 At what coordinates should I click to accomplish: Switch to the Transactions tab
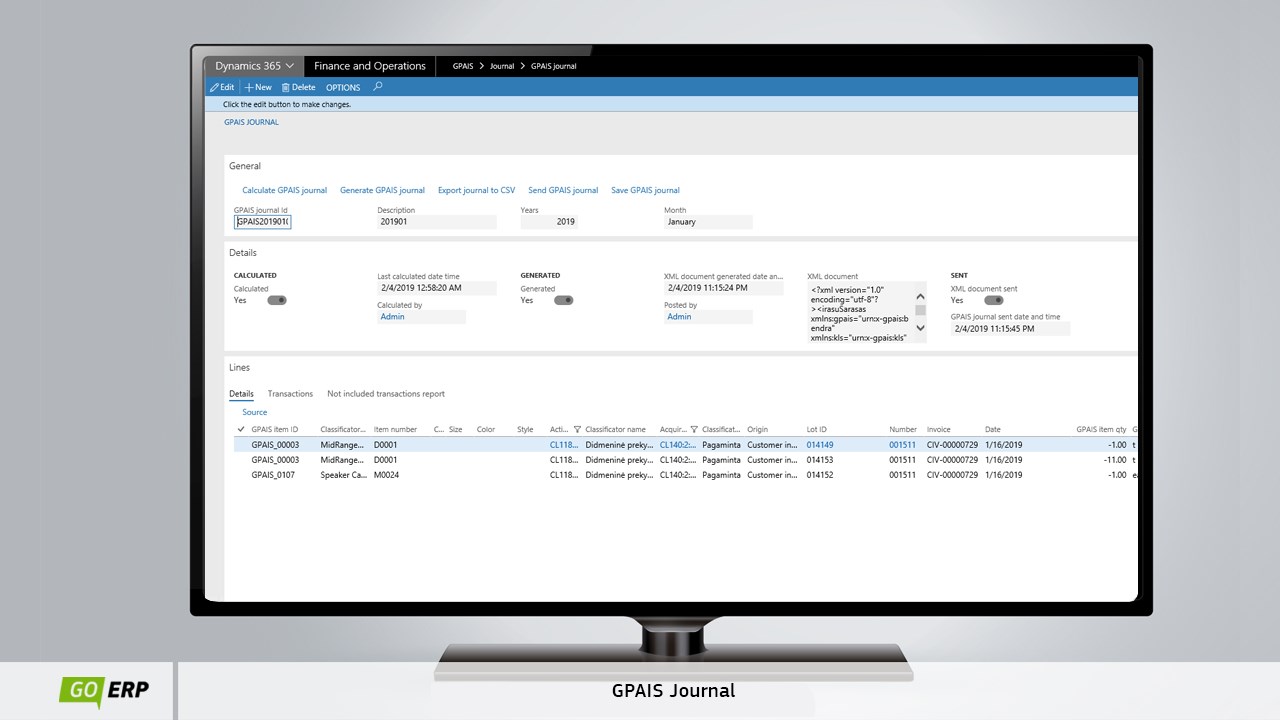click(x=290, y=394)
